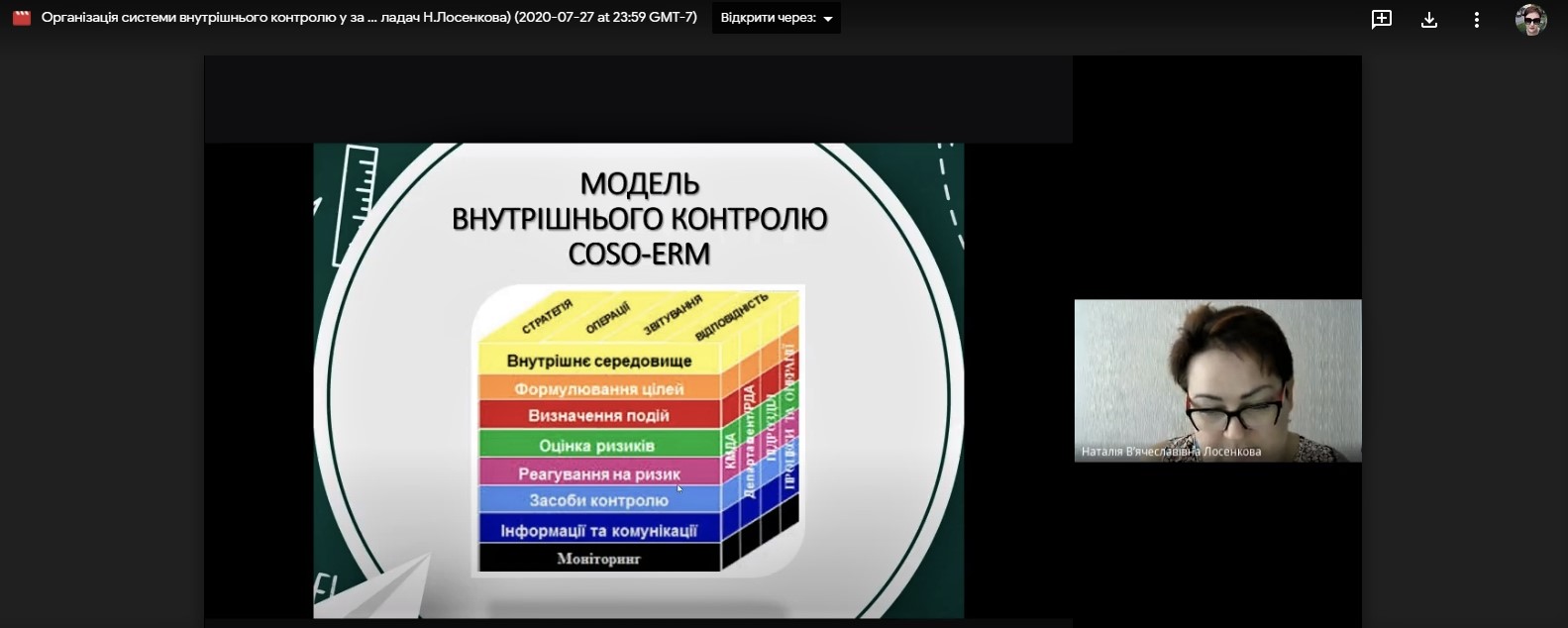Click the 'ВІДПОВІДНІСТЬ' label on cube top

coord(731,316)
